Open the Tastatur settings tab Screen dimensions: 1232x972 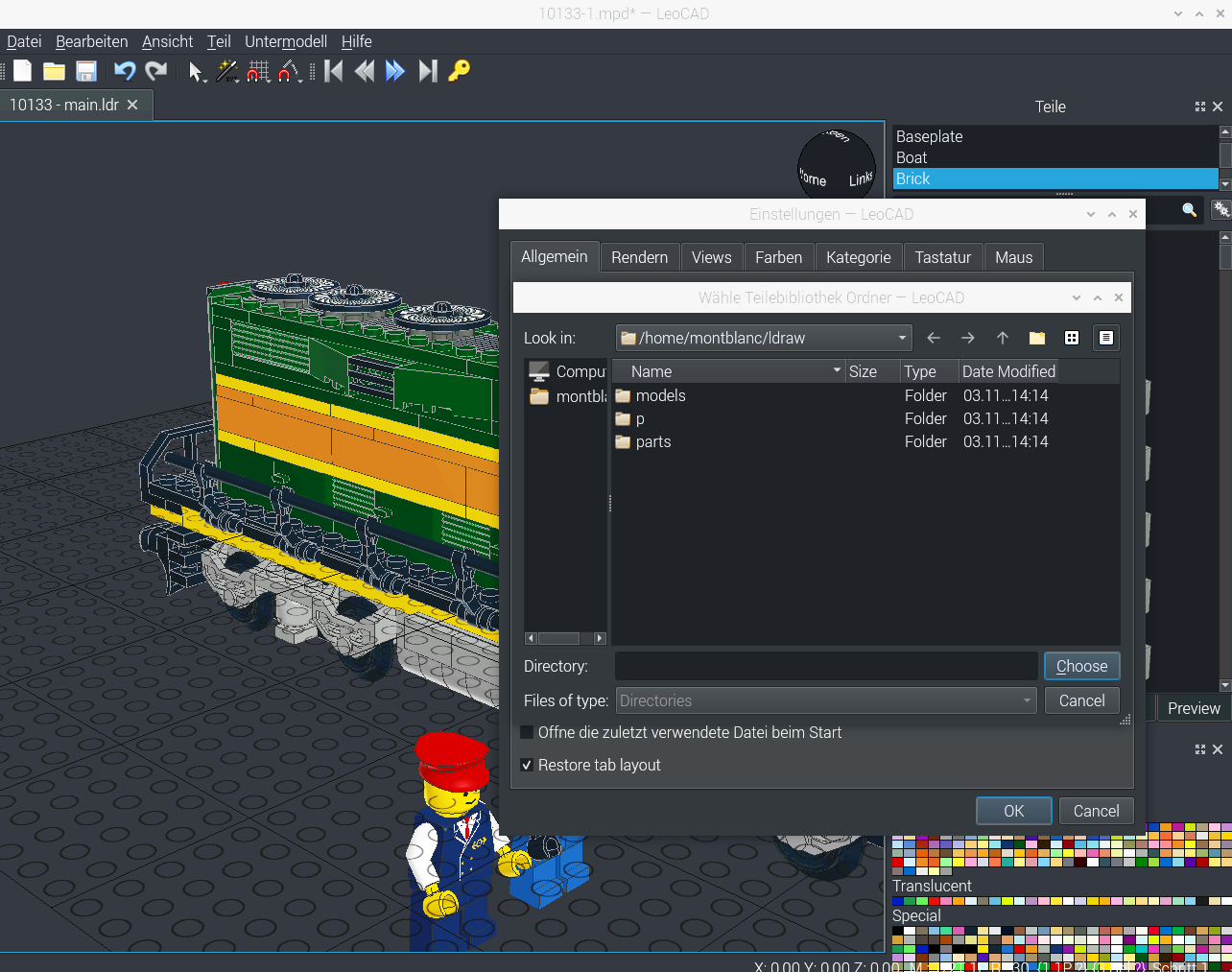pyautogui.click(x=942, y=257)
